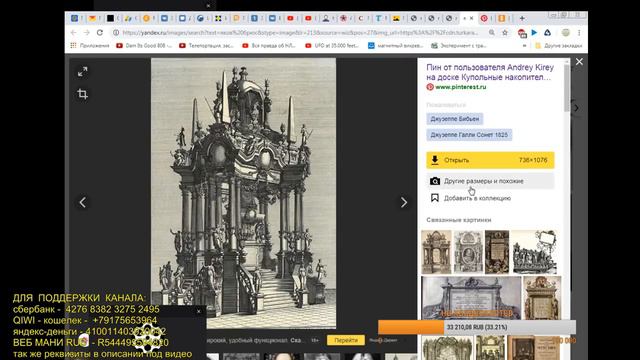The image size is (640, 360).
Task: Open the магнитный вихрев bookmark
Action: click(396, 46)
